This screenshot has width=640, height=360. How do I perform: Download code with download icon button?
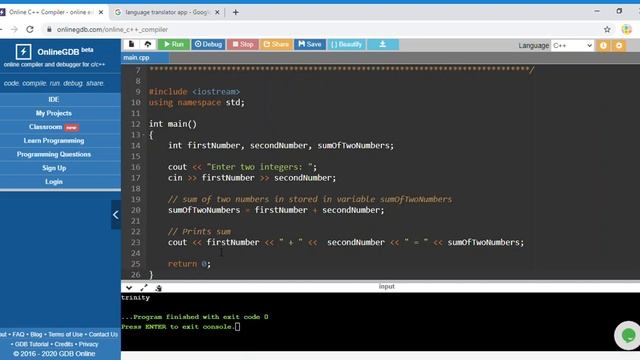coord(382,44)
